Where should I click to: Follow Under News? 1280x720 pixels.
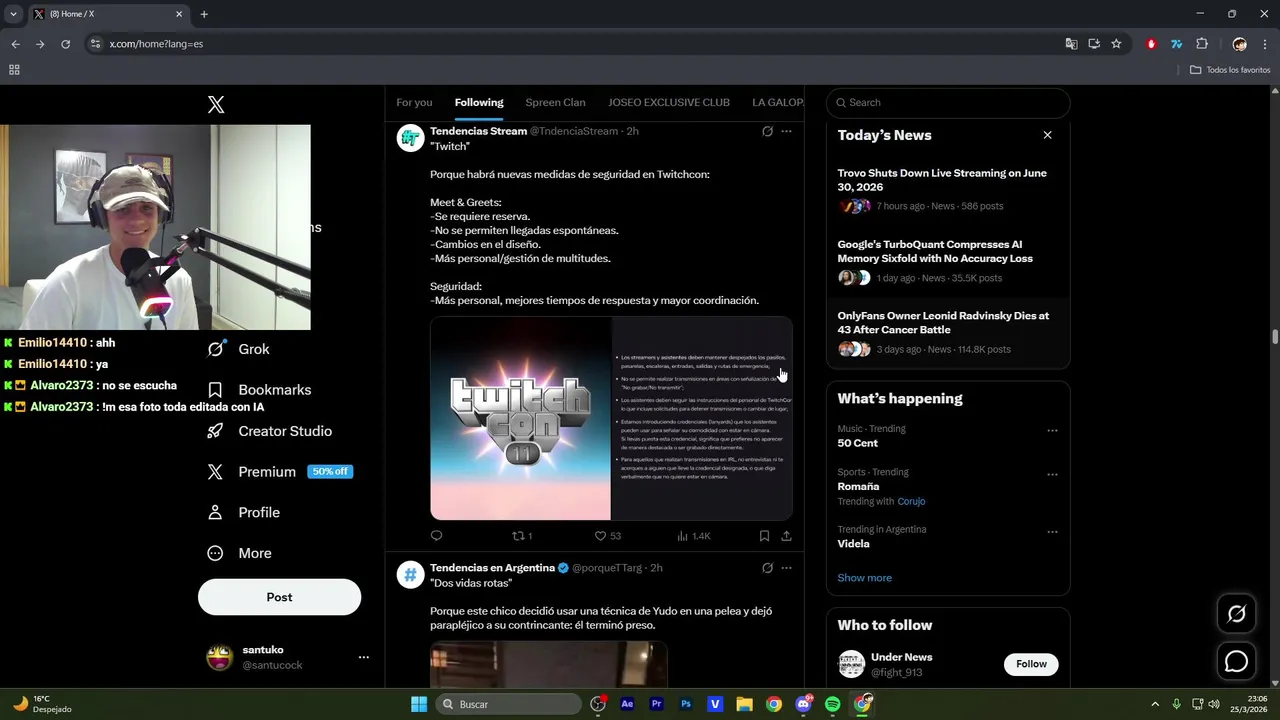[1031, 664]
